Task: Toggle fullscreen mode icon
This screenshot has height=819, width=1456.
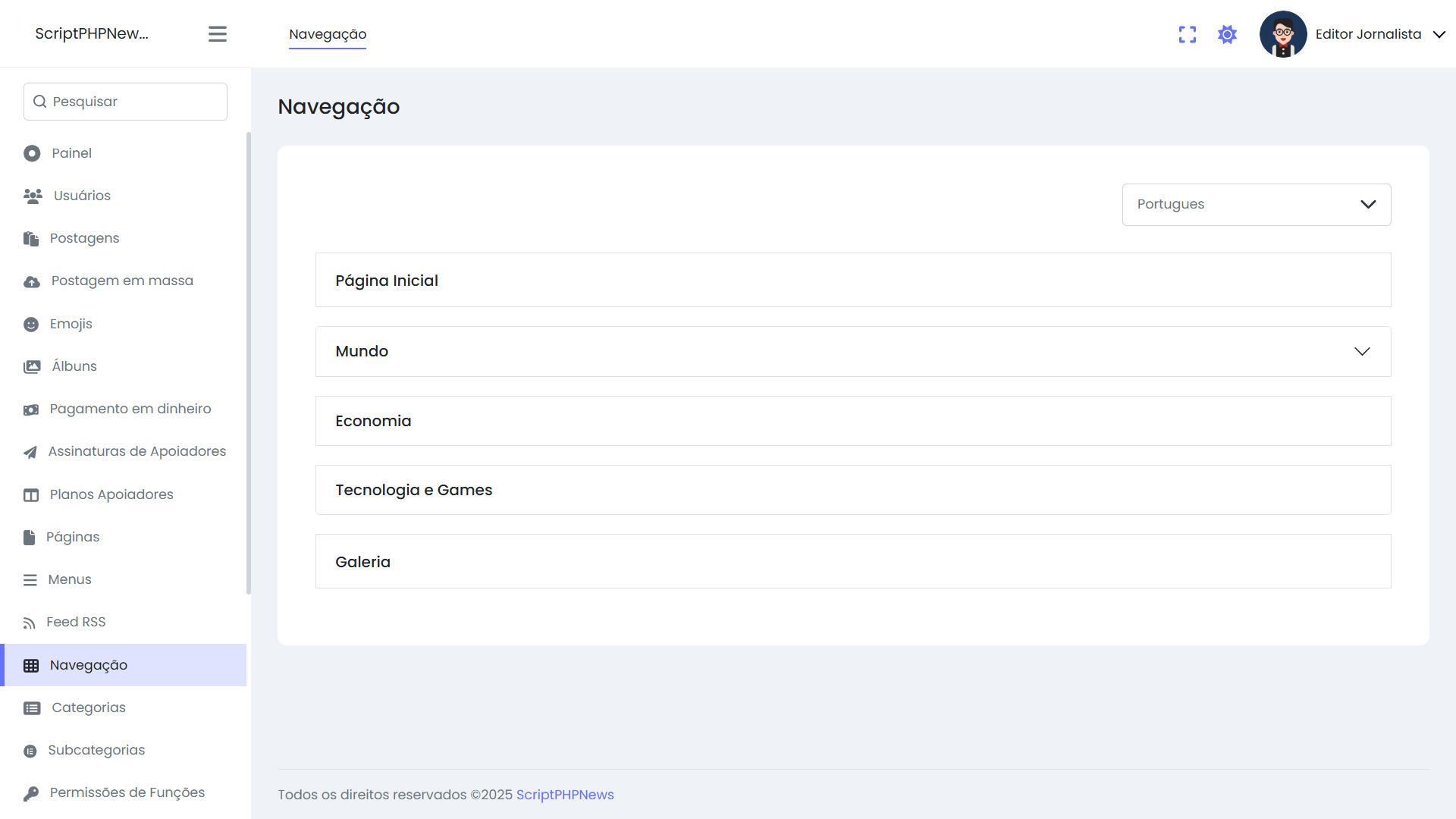Action: click(1188, 34)
